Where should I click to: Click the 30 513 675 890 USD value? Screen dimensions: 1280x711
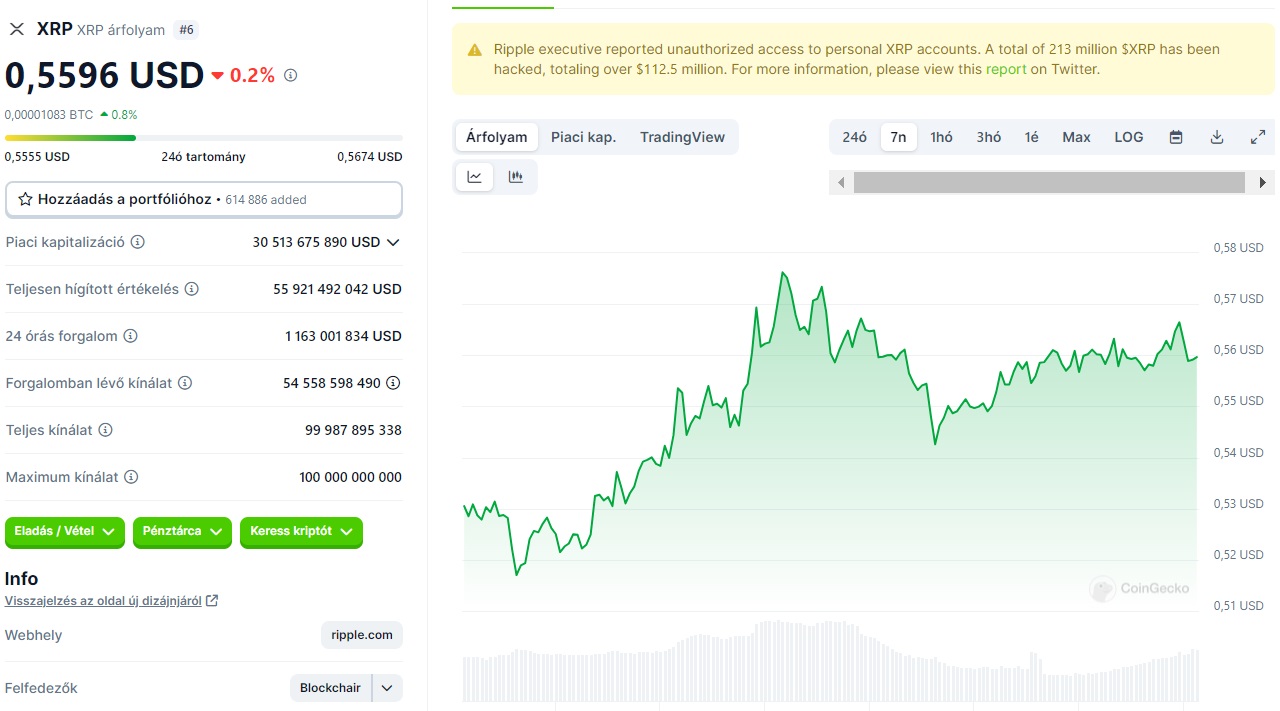coord(317,242)
